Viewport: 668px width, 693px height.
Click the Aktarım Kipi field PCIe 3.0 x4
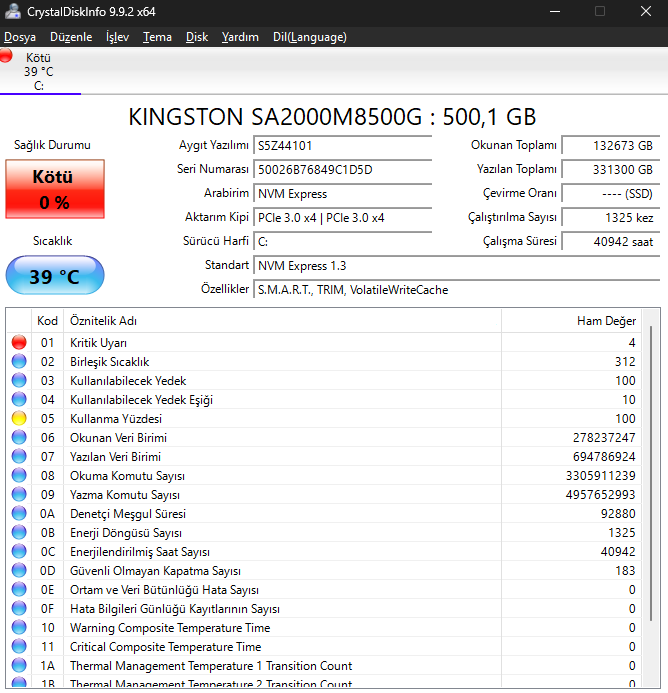(343, 217)
